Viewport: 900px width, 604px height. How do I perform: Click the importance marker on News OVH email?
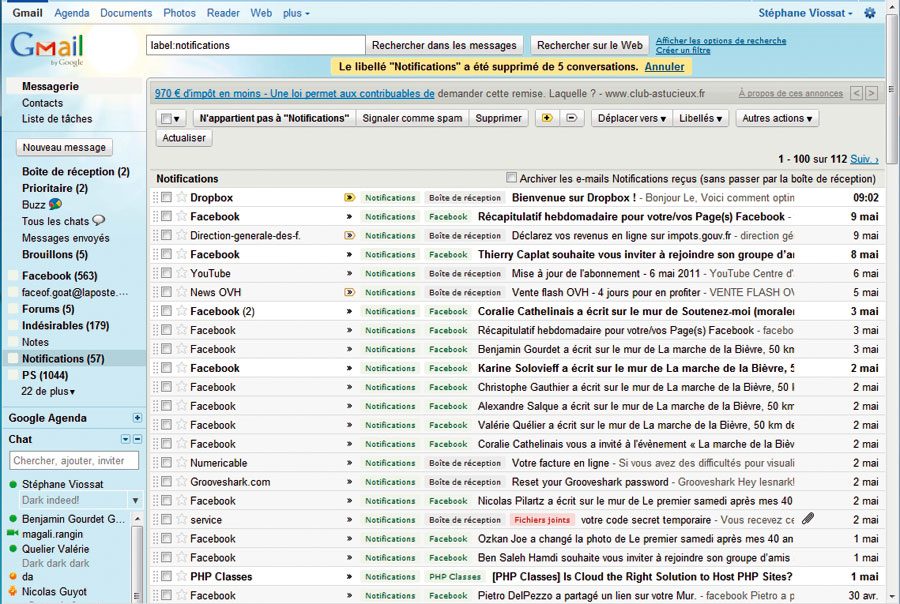pos(349,293)
